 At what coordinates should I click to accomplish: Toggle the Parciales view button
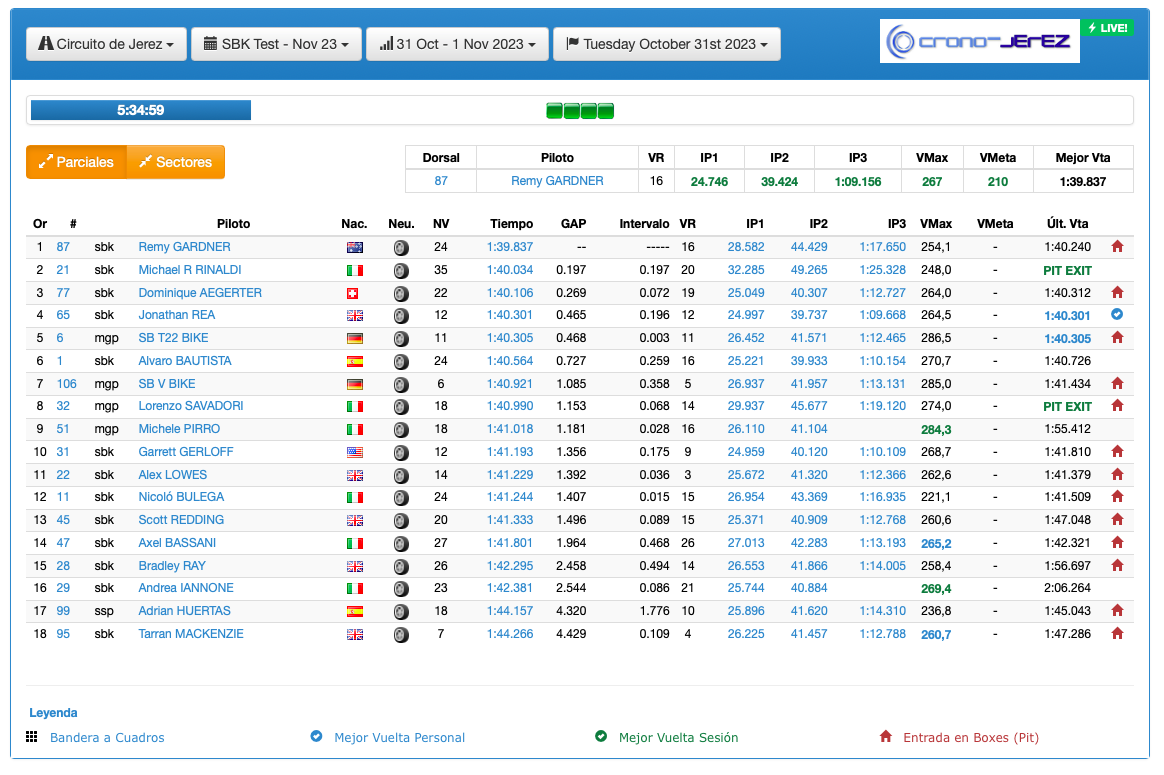[x=76, y=162]
